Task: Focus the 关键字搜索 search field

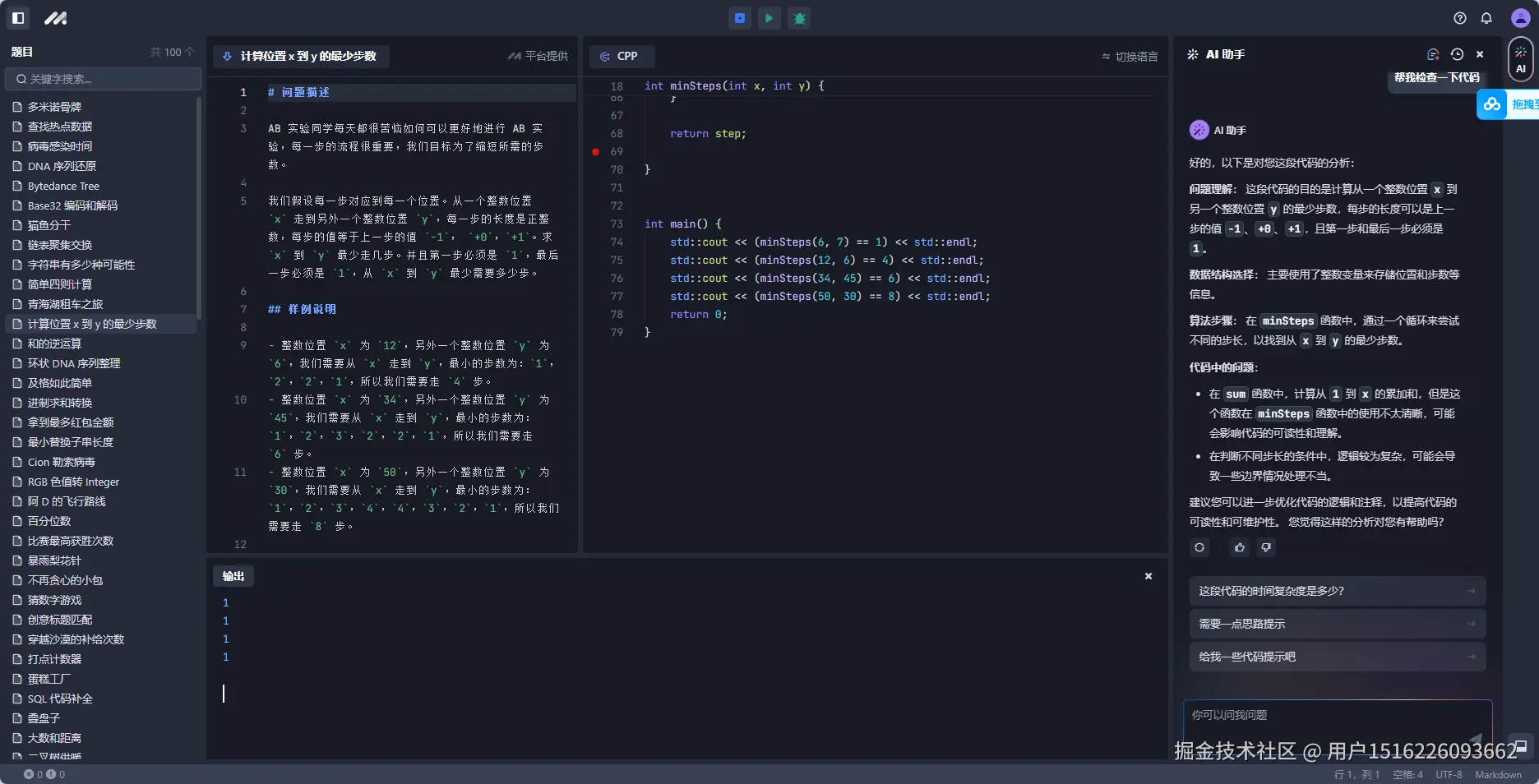Action: (104, 79)
